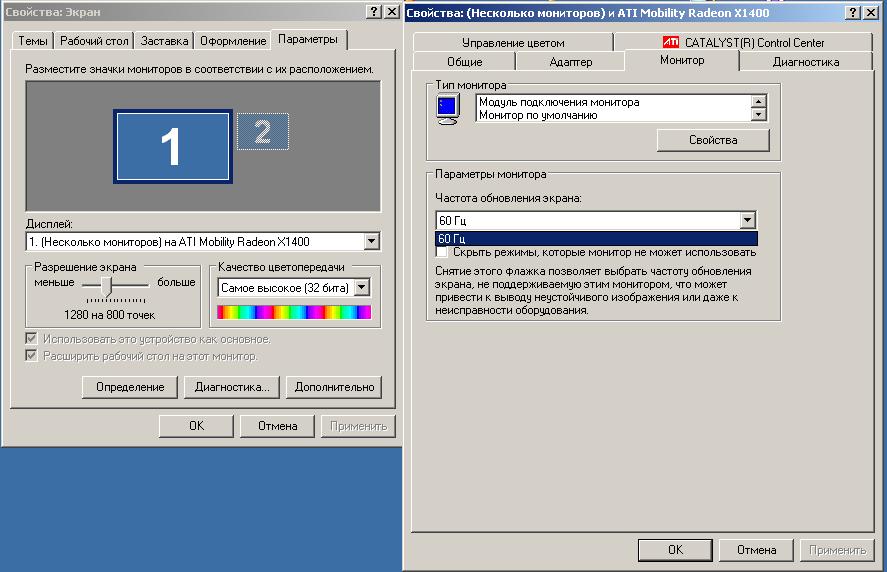The width and height of the screenshot is (887, 572).
Task: Select the highlighted 60 Гц option
Action: pos(596,238)
